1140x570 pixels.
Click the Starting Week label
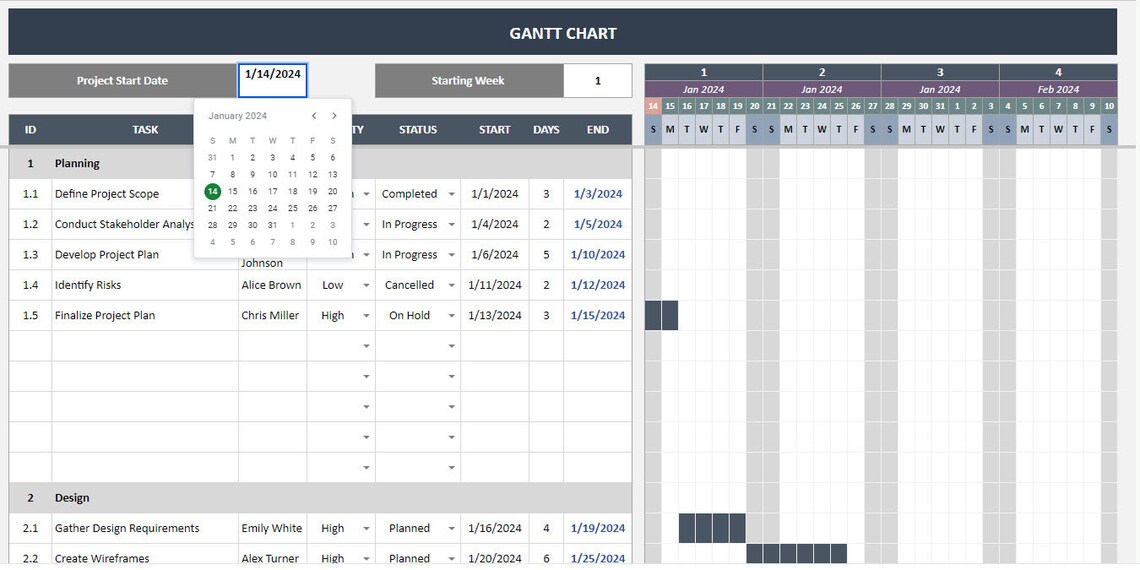[468, 81]
